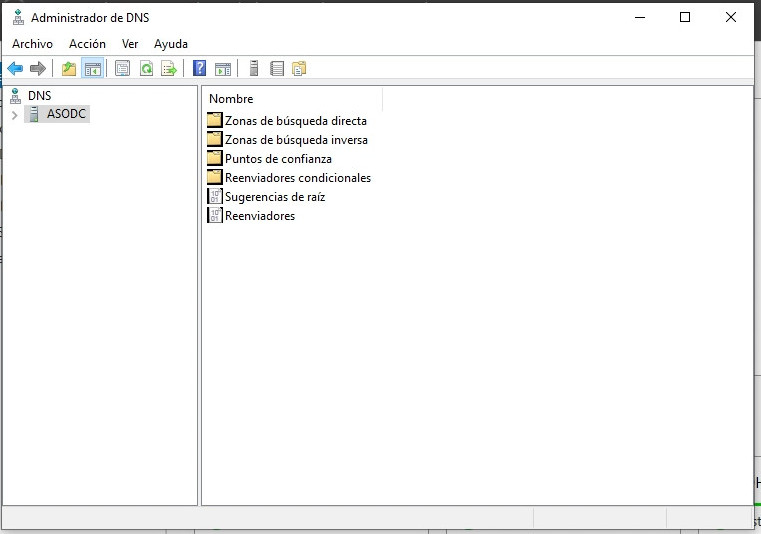Select the Reenviadores condicionales folder
Viewport: 761px width, 534px height.
point(297,178)
